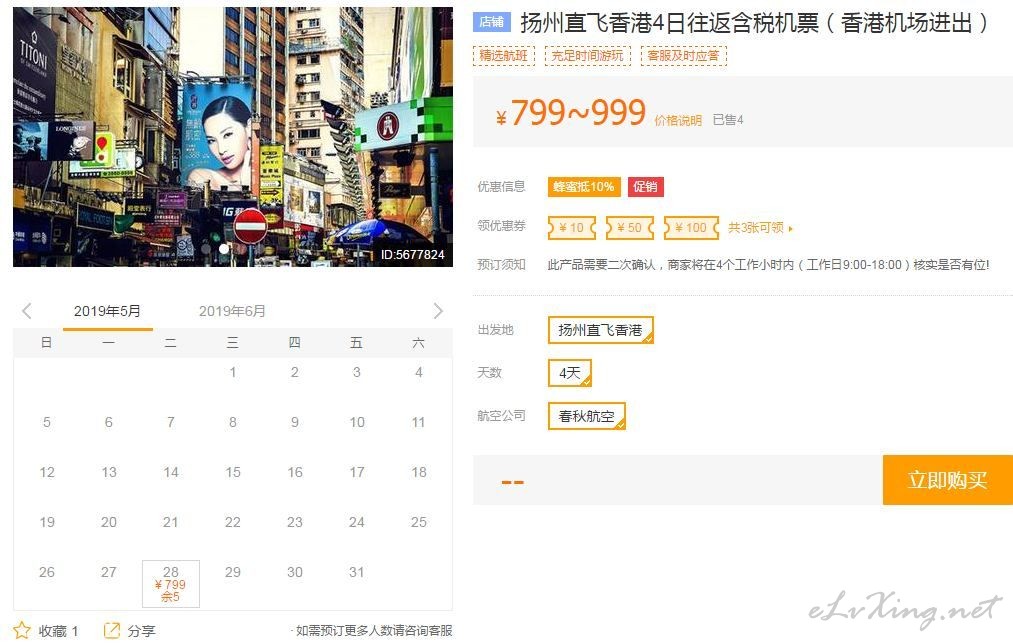Select airline option 春秋航空
Screen dimensions: 1013x643
pyautogui.click(x=587, y=416)
